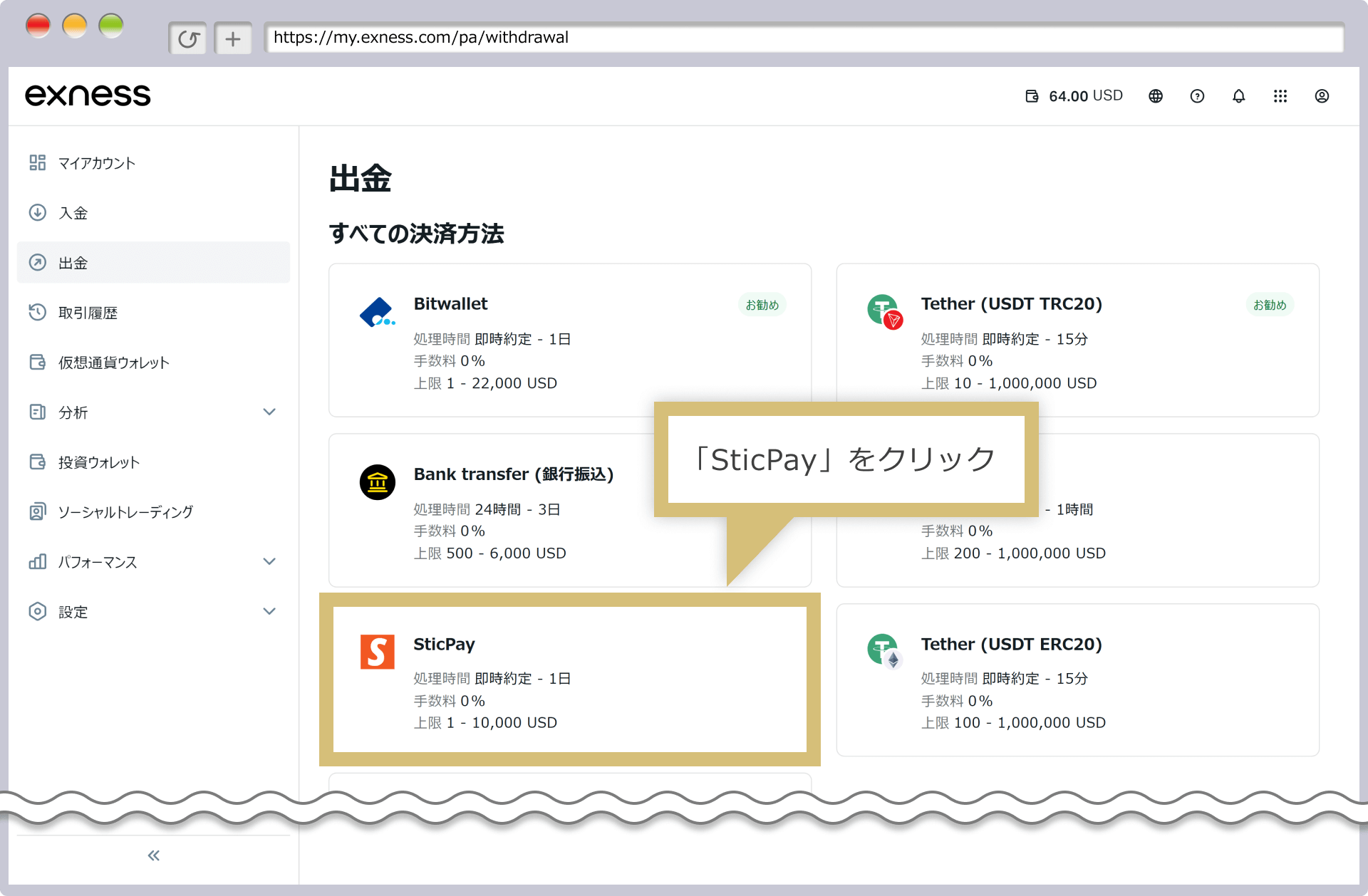Click '上限 100 - 1,000,000 USD' text
Screen dimensions: 1368x896
[x=1013, y=723]
